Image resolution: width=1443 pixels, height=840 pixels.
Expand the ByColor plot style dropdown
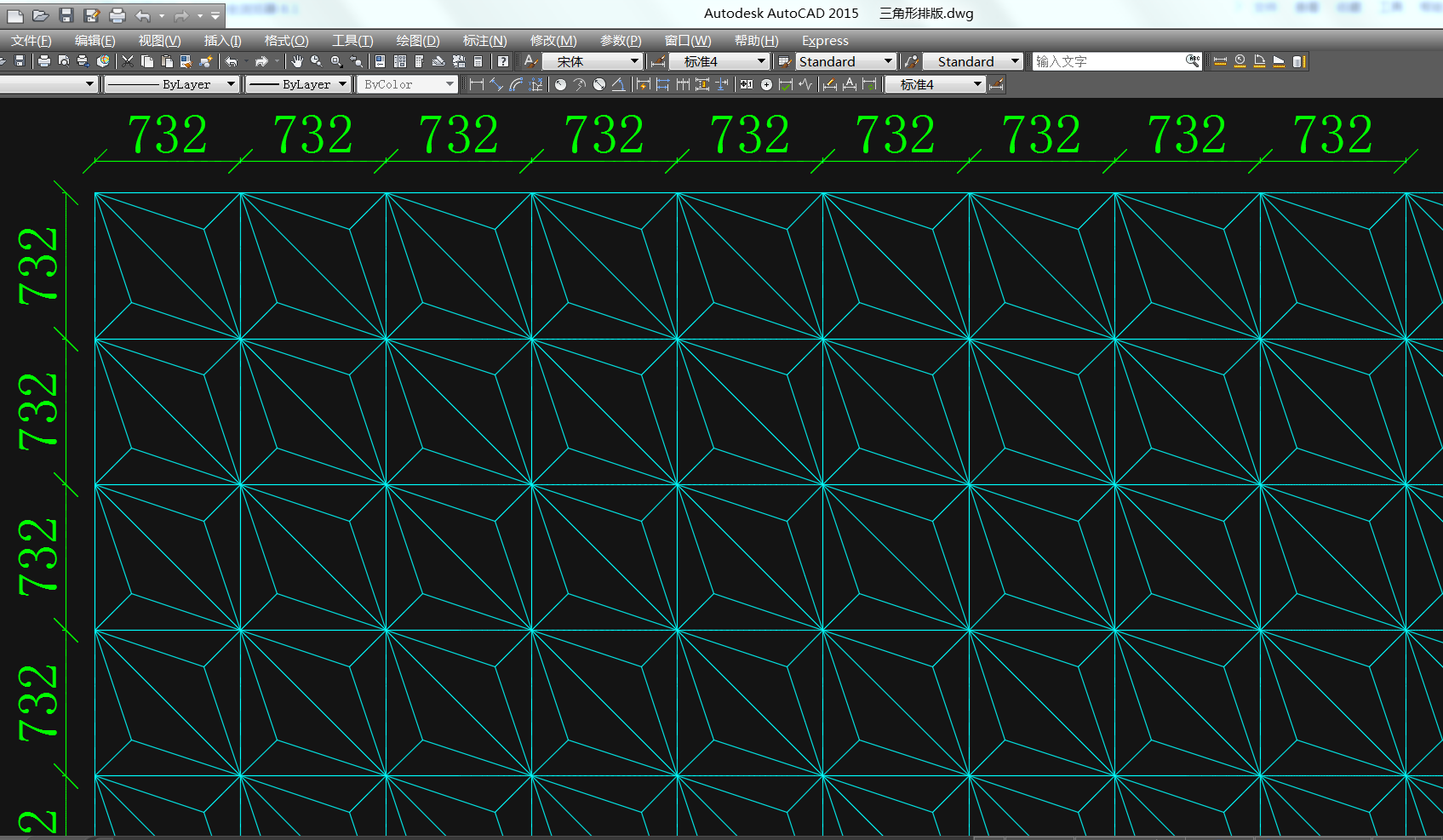coord(450,84)
